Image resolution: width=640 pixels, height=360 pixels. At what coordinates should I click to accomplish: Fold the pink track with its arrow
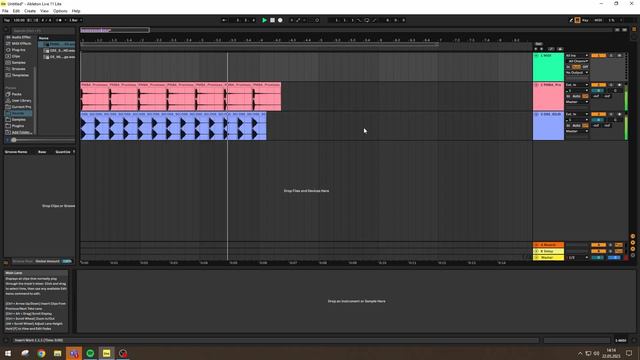[536, 85]
